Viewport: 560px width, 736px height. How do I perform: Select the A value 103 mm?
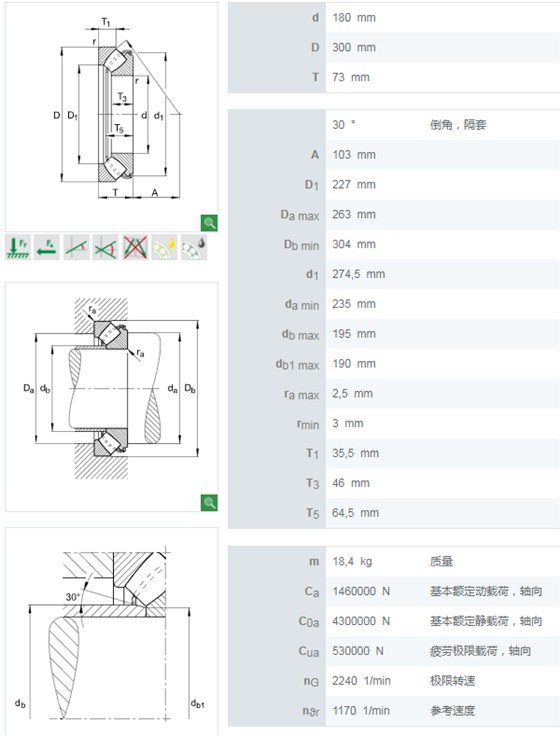coord(354,155)
